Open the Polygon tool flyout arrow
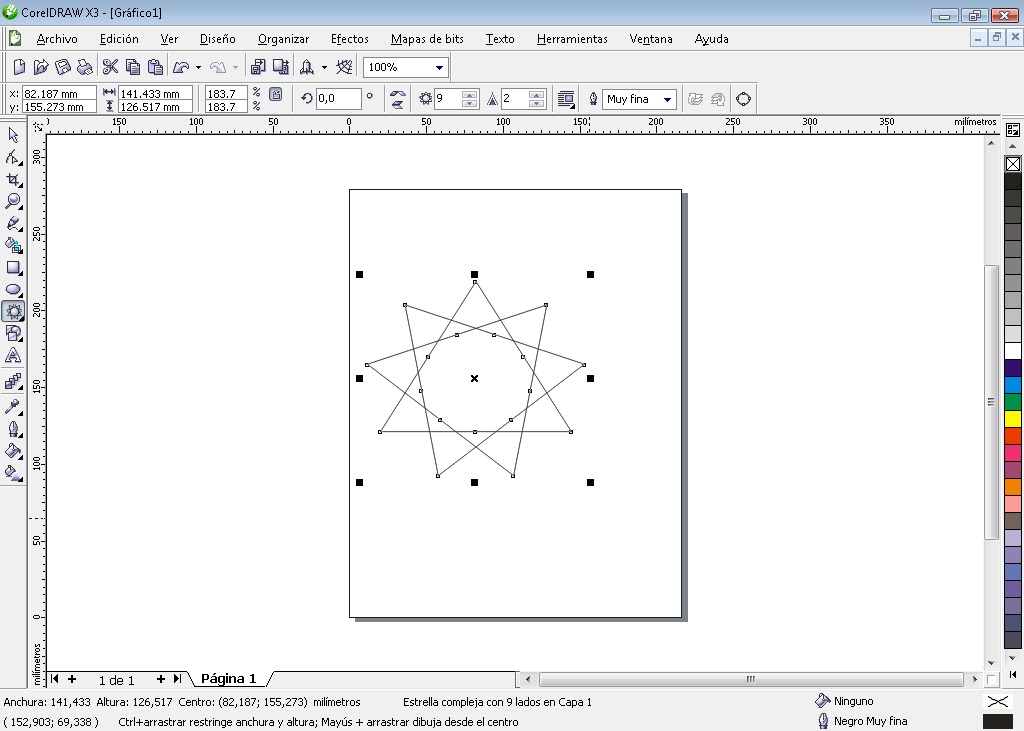 point(21,318)
